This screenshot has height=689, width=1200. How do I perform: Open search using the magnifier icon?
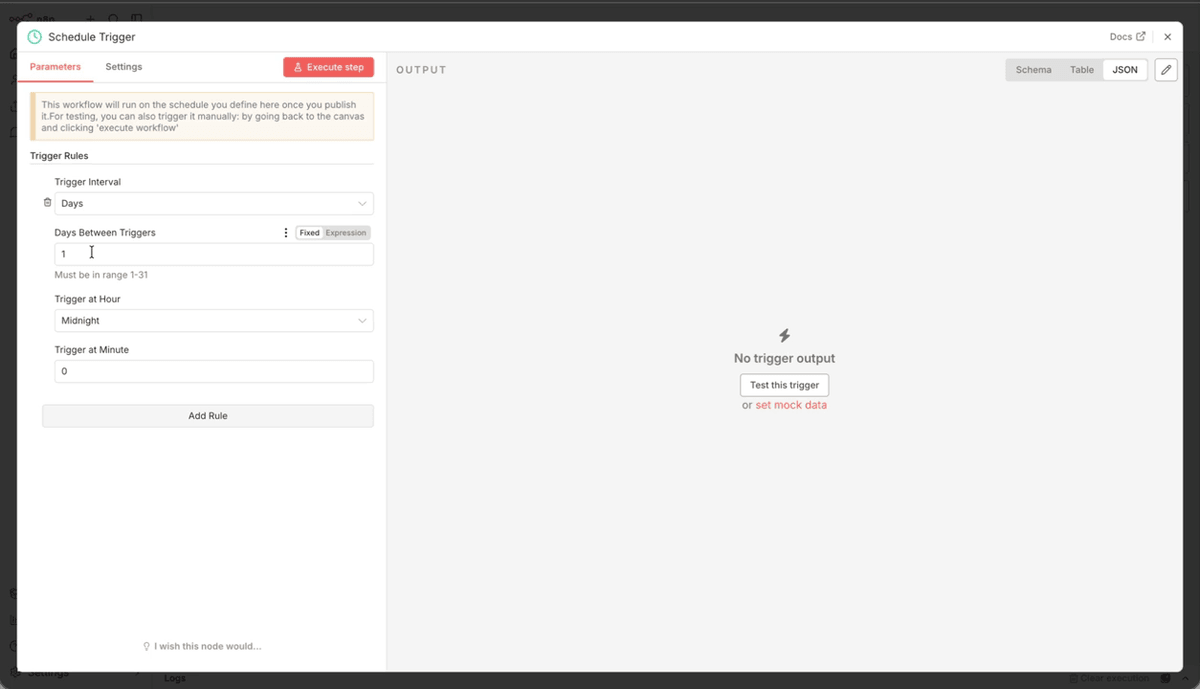pos(112,18)
